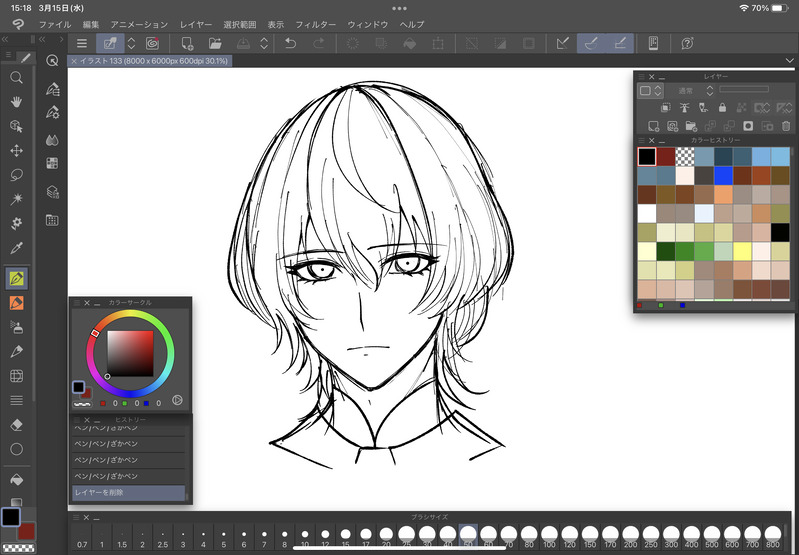Select the Fill bucket tool in left toolbar
This screenshot has height=555, width=799.
[x=16, y=480]
